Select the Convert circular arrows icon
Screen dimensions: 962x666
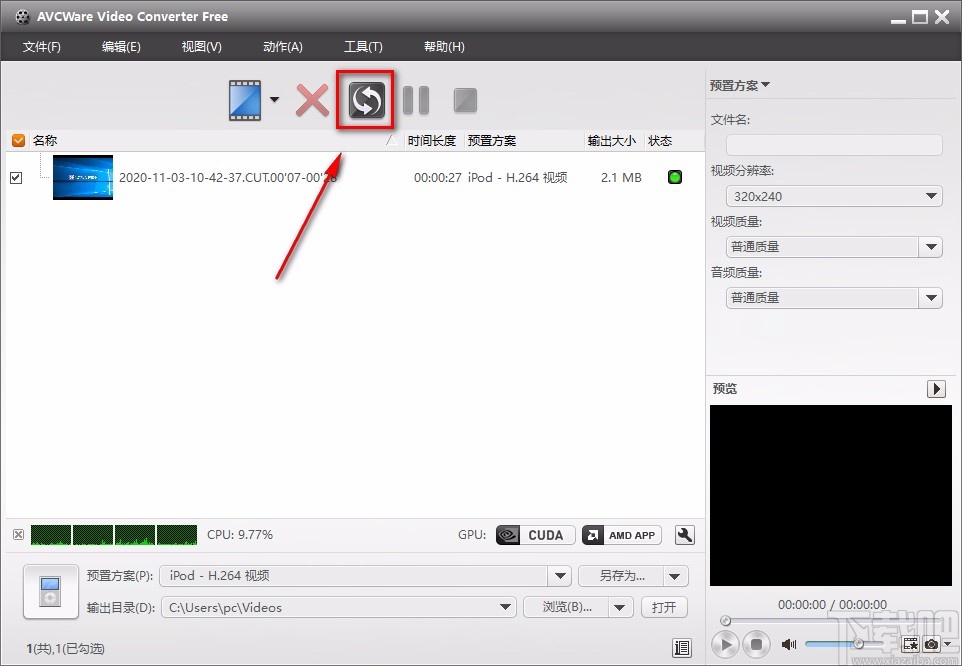[x=365, y=100]
